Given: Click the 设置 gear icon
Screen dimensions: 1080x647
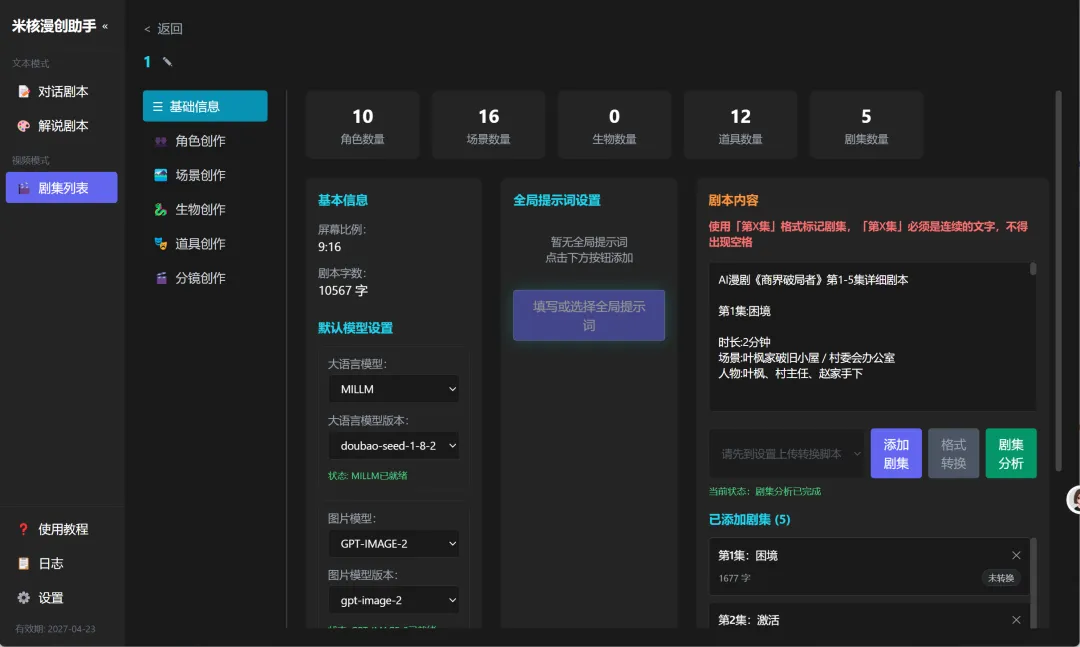Looking at the screenshot, I should (23, 597).
